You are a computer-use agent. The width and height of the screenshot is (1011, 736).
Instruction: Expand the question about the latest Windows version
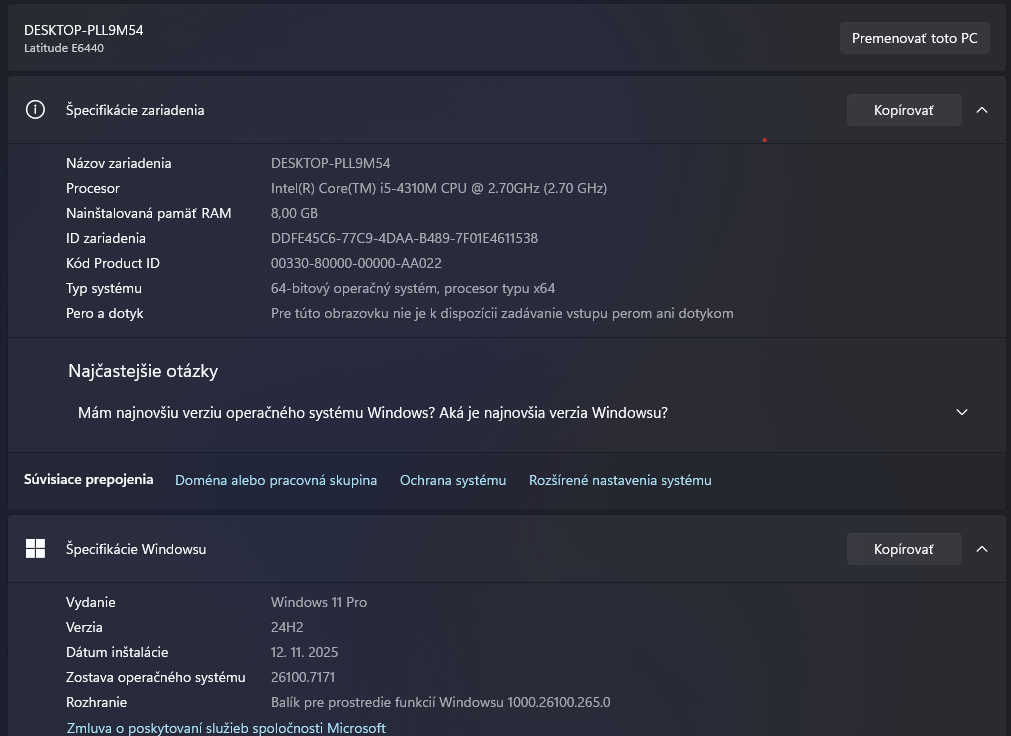coord(961,412)
